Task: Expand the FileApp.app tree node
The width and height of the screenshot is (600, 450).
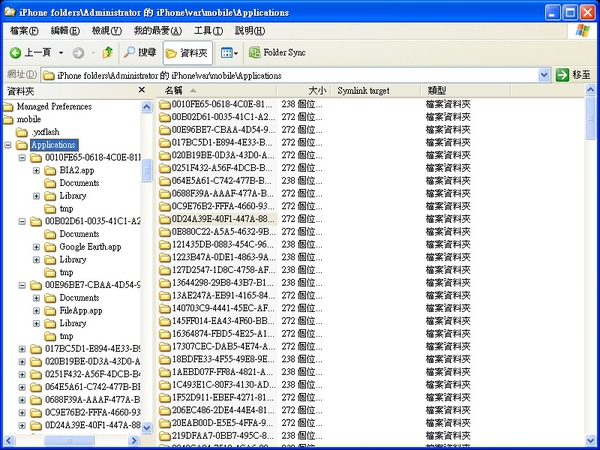Action: coord(36,311)
